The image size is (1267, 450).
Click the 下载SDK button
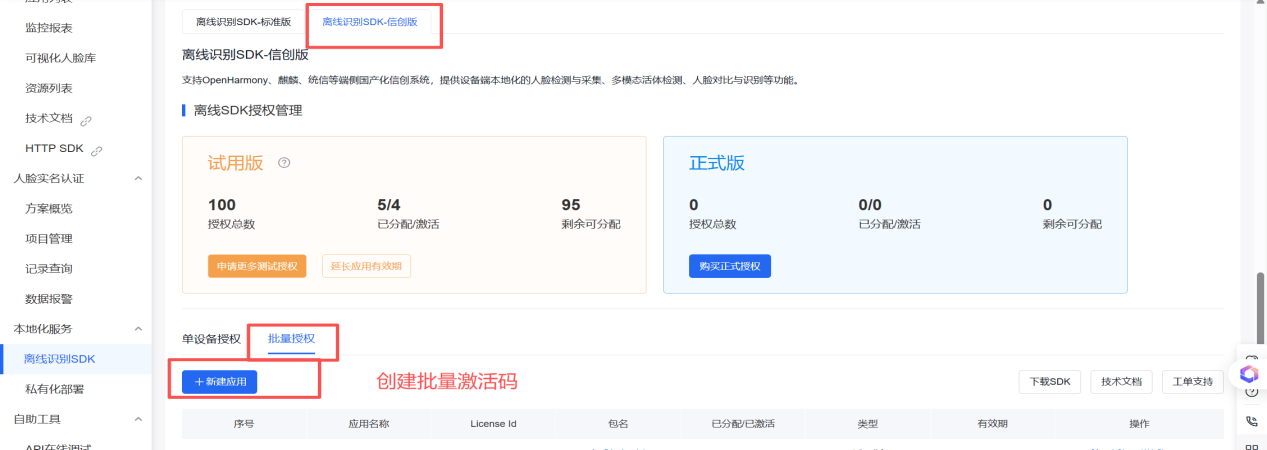[1050, 382]
